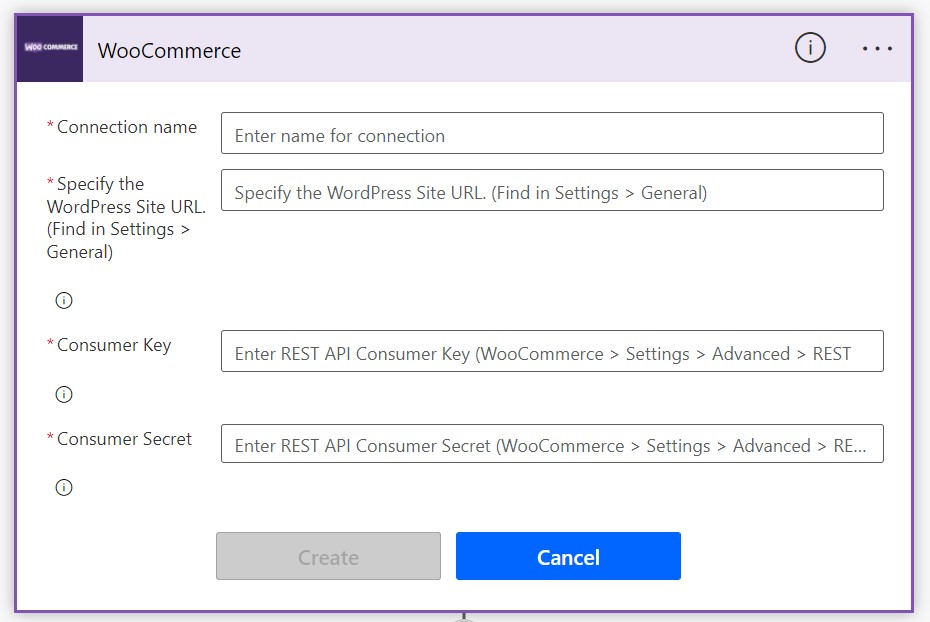Click the info icon below WordPress Site URL label
930x622 pixels.
[63, 299]
